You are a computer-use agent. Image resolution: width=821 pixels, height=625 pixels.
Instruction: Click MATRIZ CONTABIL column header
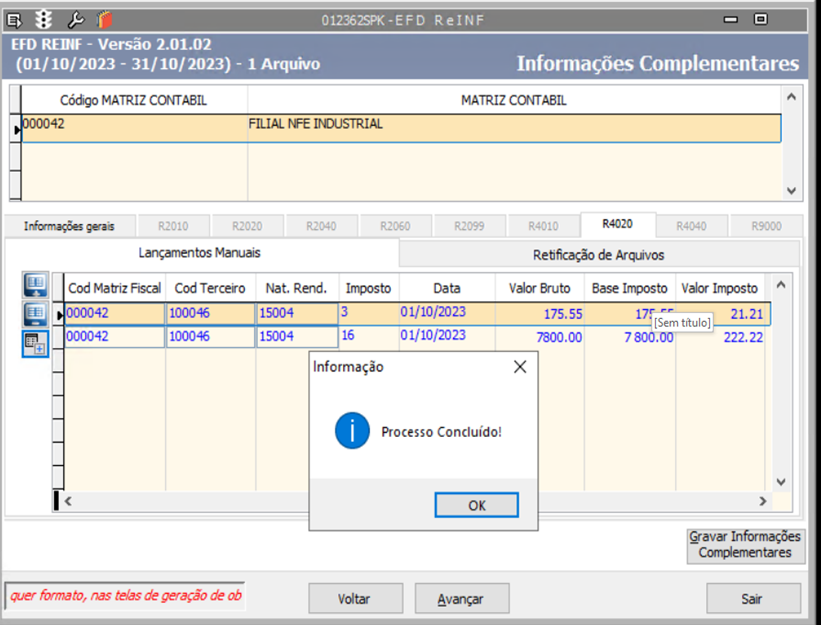click(514, 100)
